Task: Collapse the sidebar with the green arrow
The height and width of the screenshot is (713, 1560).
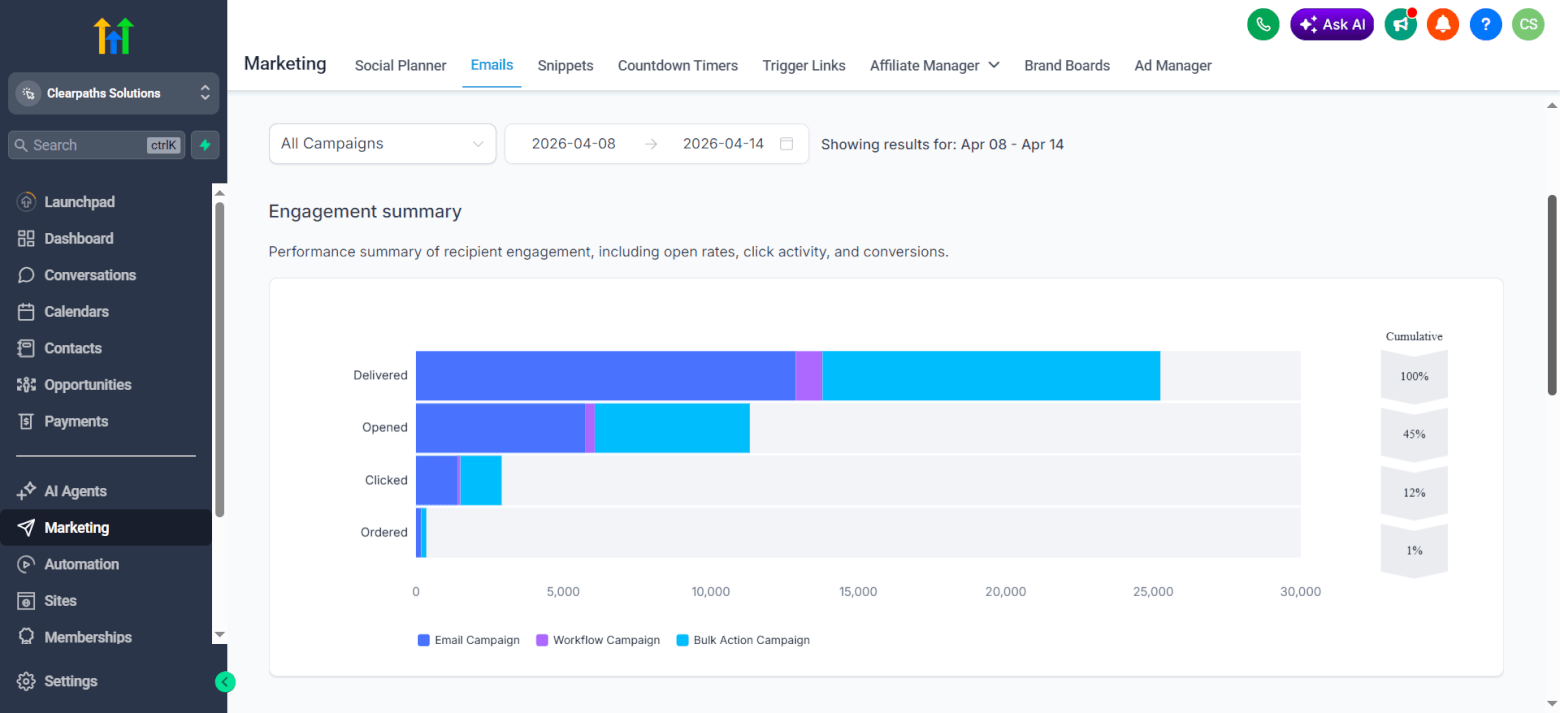Action: pyautogui.click(x=225, y=681)
